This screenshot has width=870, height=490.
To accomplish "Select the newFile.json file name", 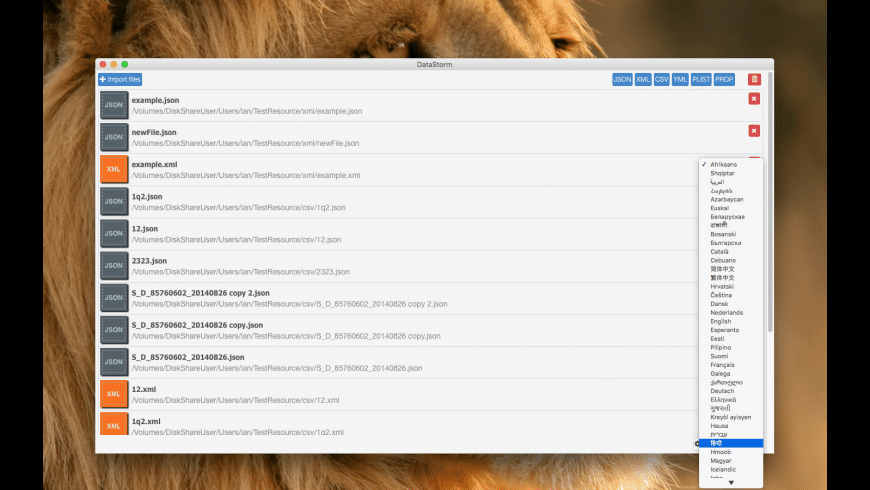I will [x=154, y=133].
